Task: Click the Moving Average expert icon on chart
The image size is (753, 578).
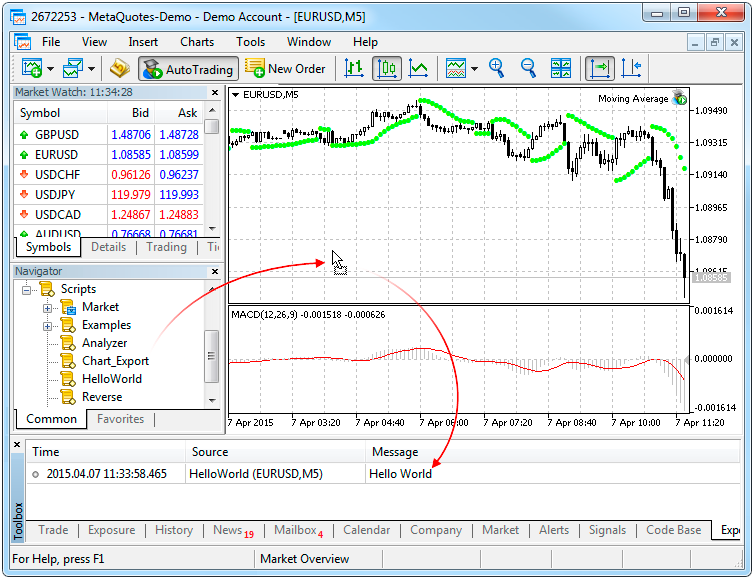Action: (680, 98)
